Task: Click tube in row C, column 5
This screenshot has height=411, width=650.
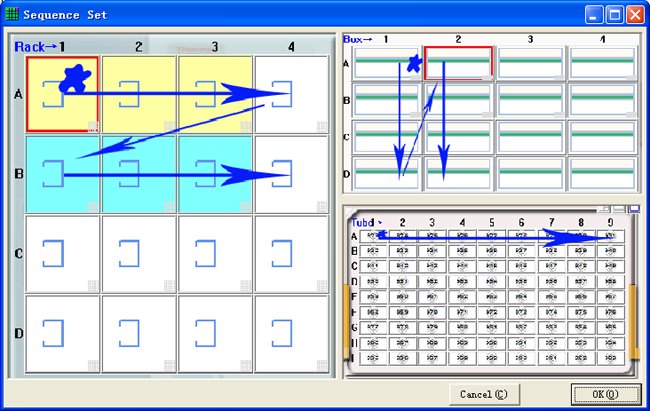Action: [x=492, y=267]
